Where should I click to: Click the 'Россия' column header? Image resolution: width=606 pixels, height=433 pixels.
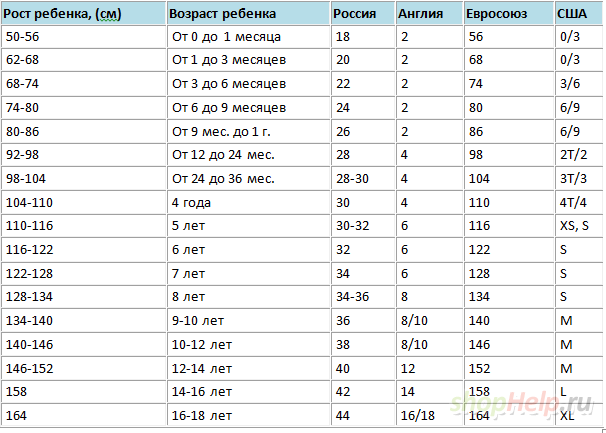363,14
